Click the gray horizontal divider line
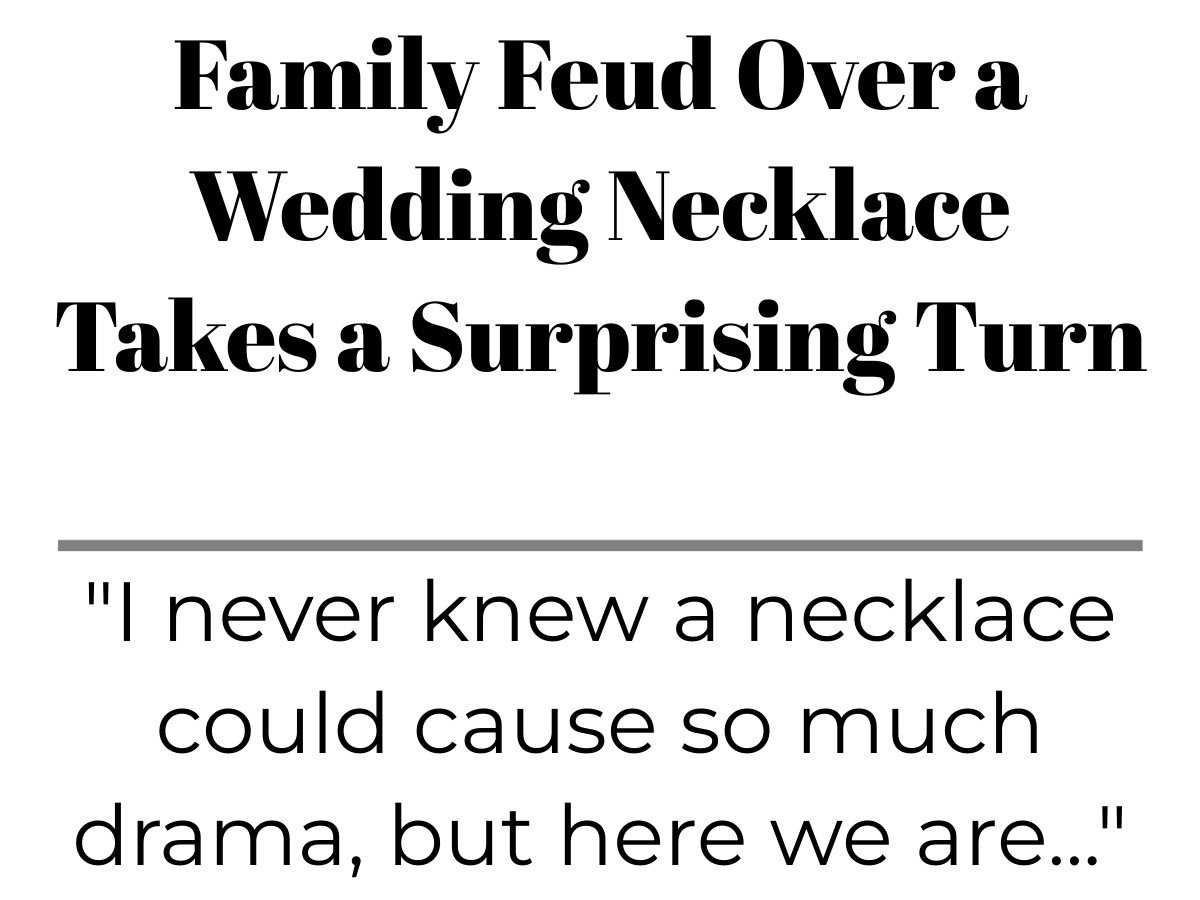The image size is (1200, 900). click(x=600, y=545)
